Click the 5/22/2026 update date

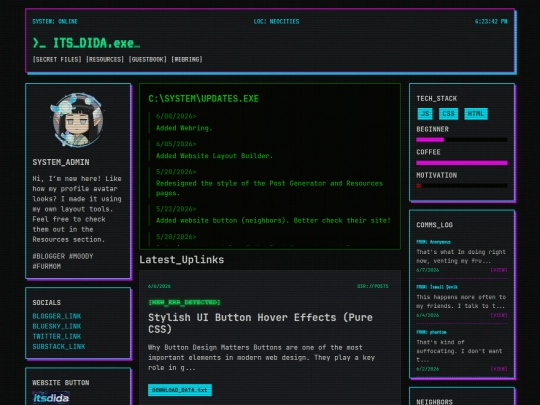(176, 209)
